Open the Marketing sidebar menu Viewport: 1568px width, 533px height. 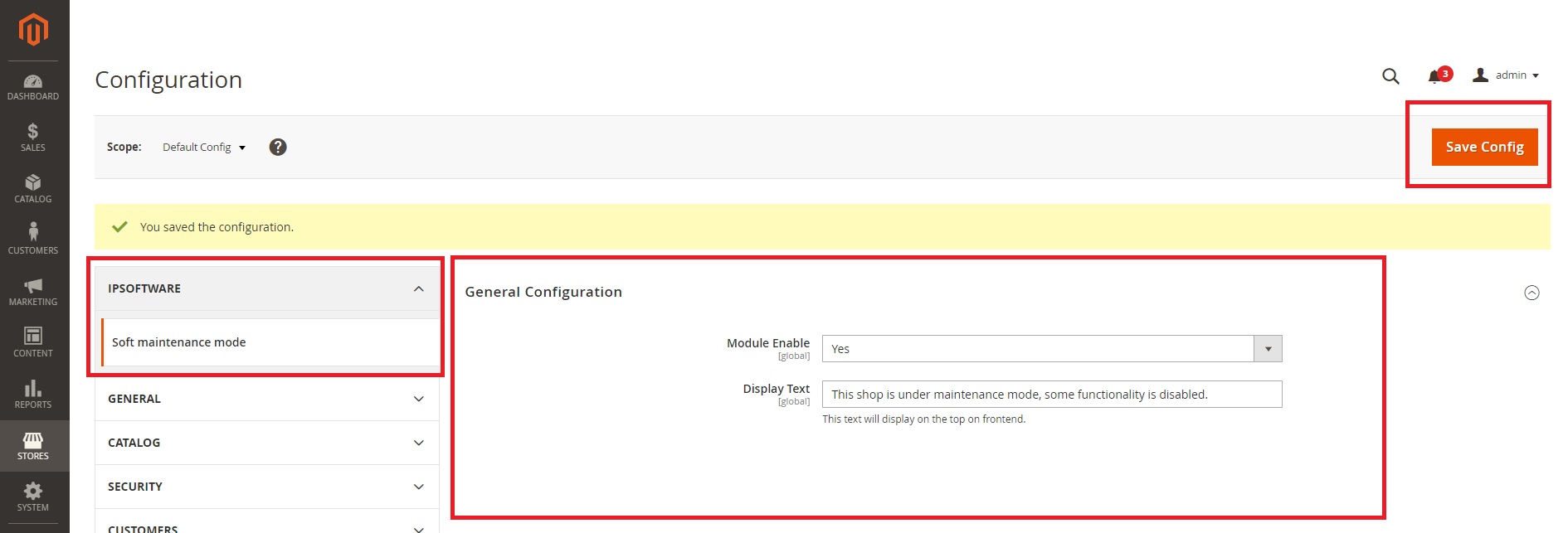(x=33, y=292)
